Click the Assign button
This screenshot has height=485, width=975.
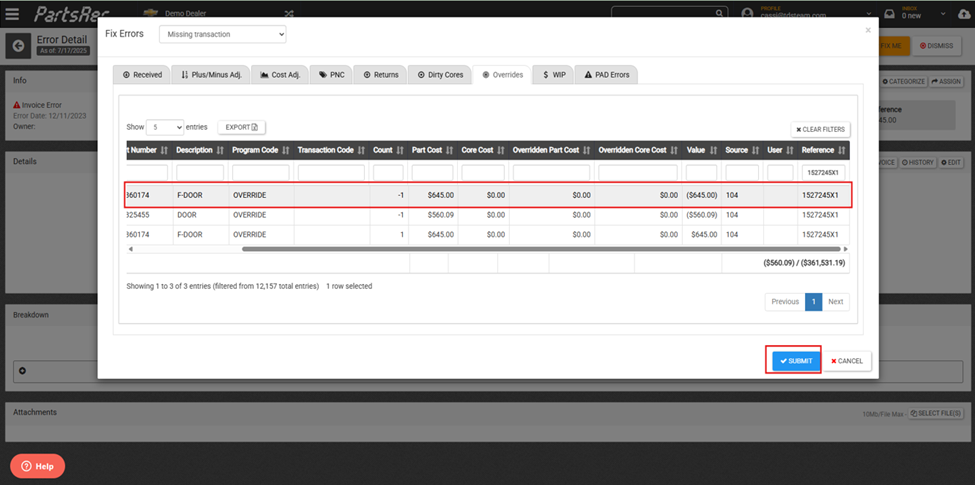947,81
